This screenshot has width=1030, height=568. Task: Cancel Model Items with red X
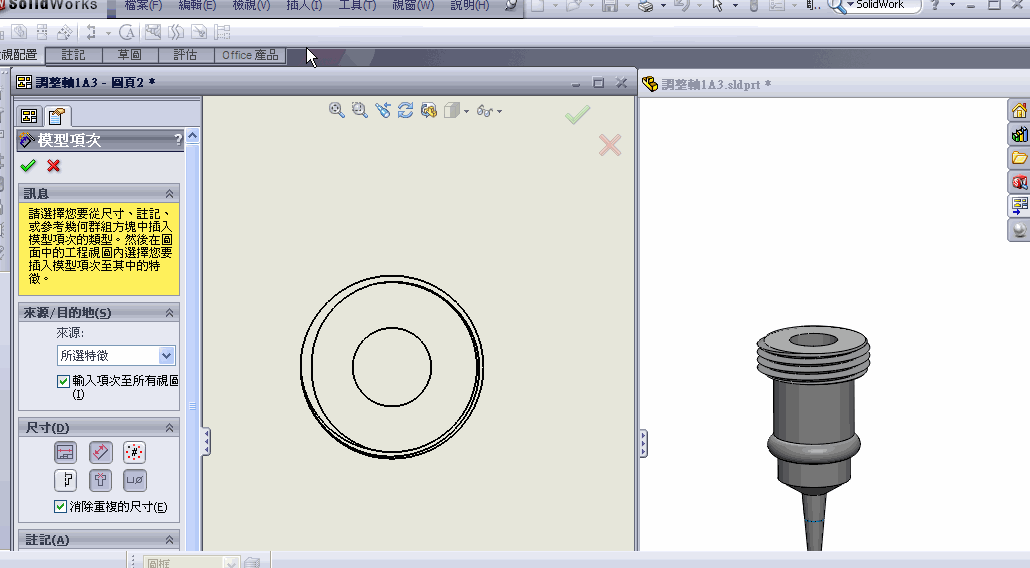click(54, 165)
